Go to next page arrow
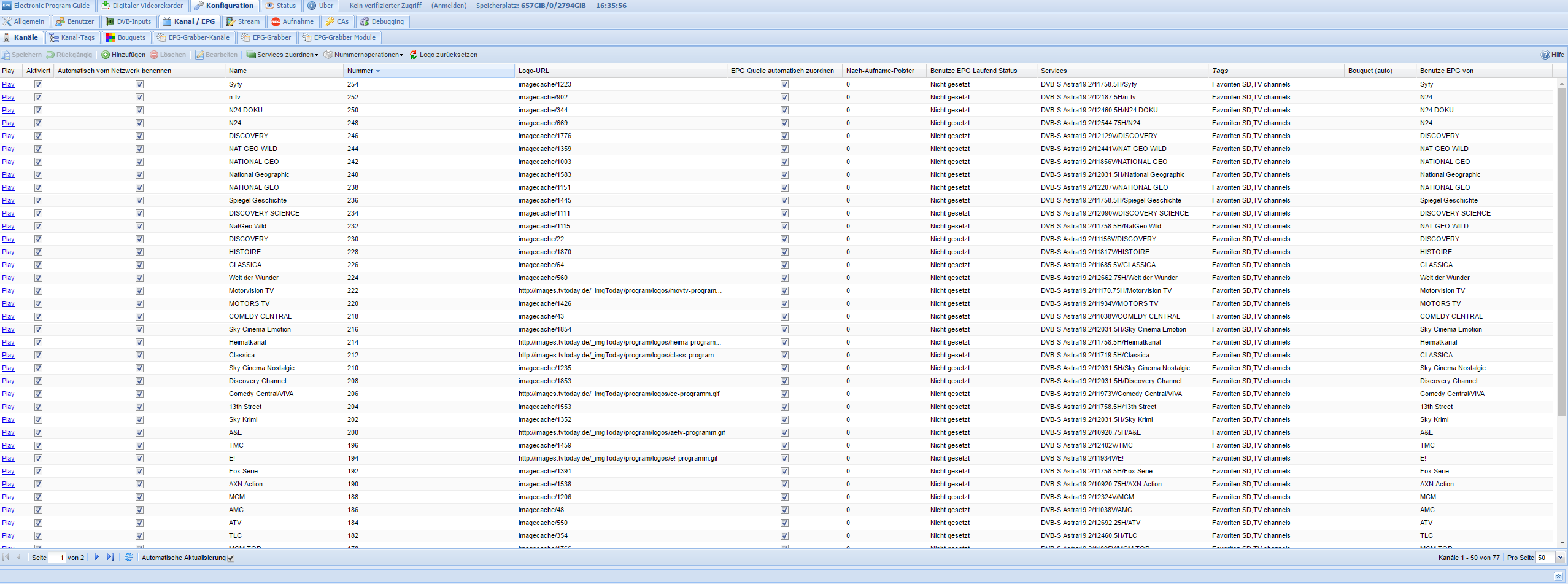Viewport: 1568px width, 584px height. (96, 557)
